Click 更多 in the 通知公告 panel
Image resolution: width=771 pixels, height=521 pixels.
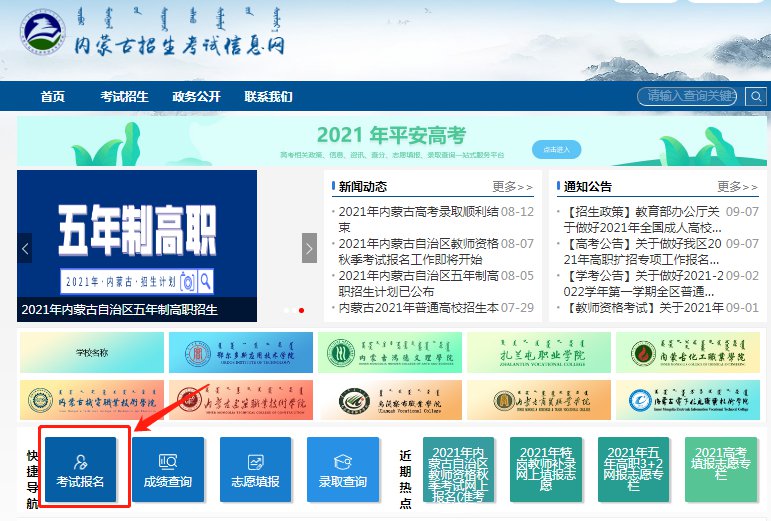(x=737, y=187)
